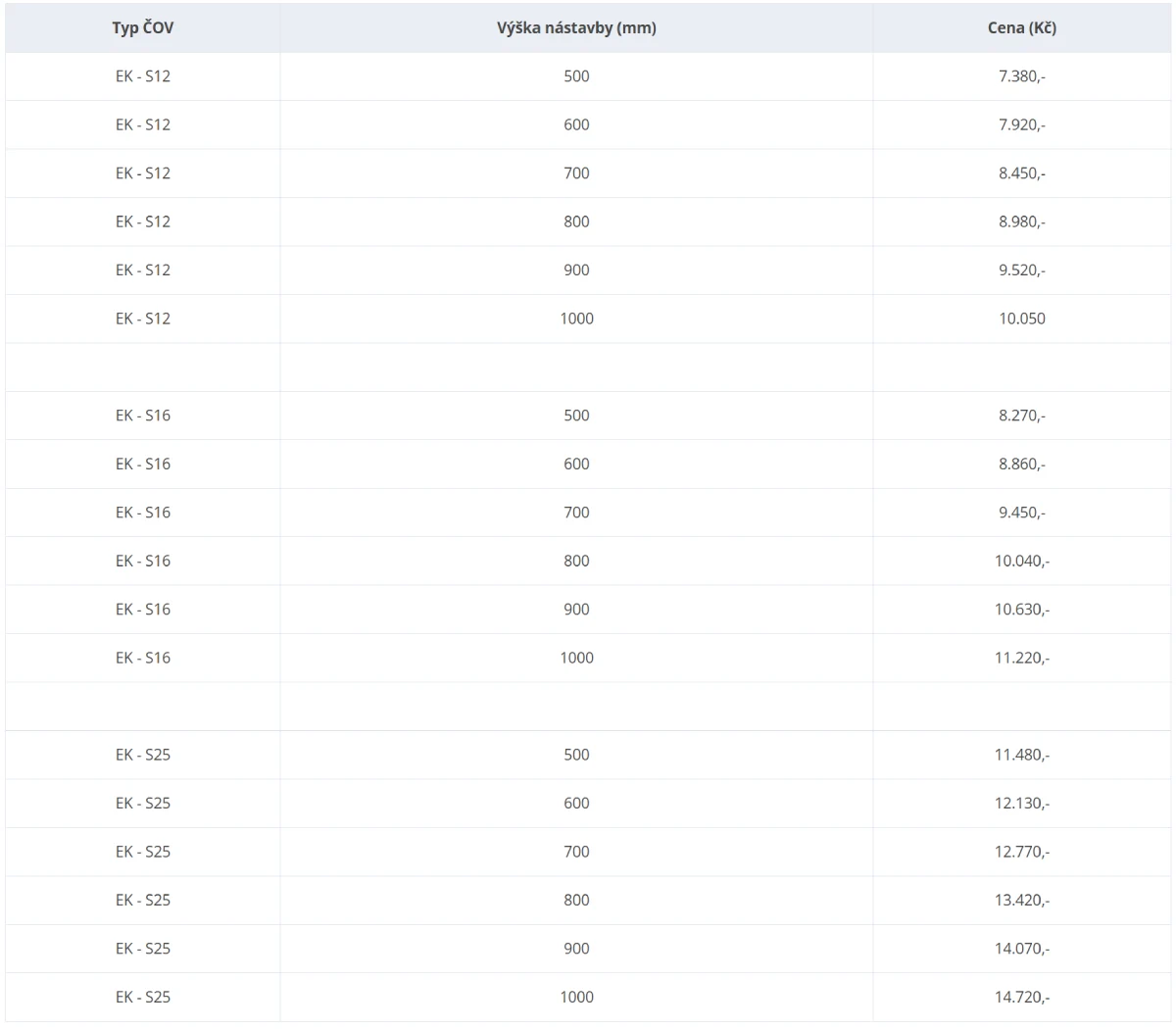Select the price 12.770,- cell
Screen dimensions: 1176x1029
click(x=1022, y=853)
